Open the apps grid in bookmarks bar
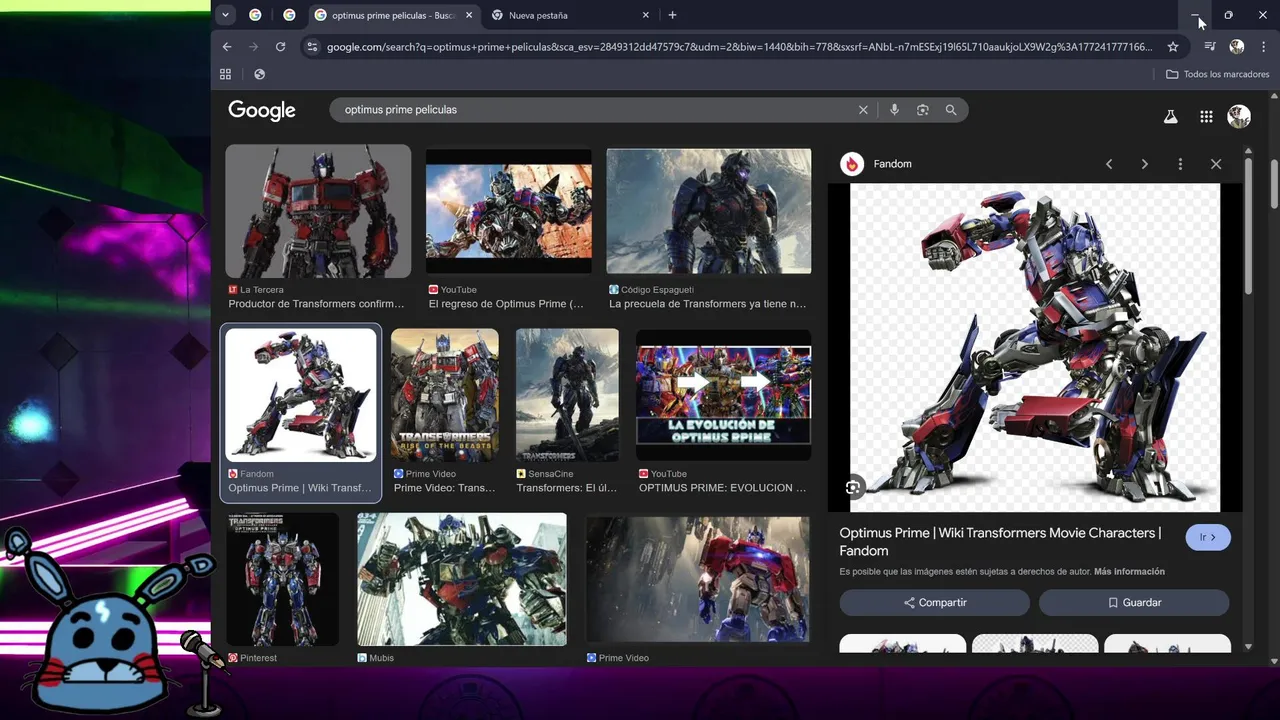The image size is (1280, 720). (x=225, y=74)
